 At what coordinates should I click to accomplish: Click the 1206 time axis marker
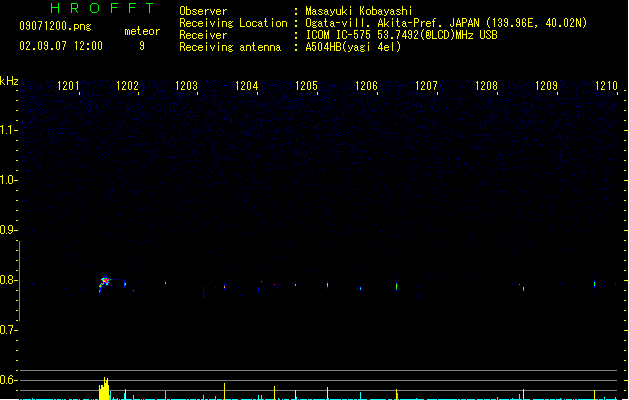tap(366, 85)
